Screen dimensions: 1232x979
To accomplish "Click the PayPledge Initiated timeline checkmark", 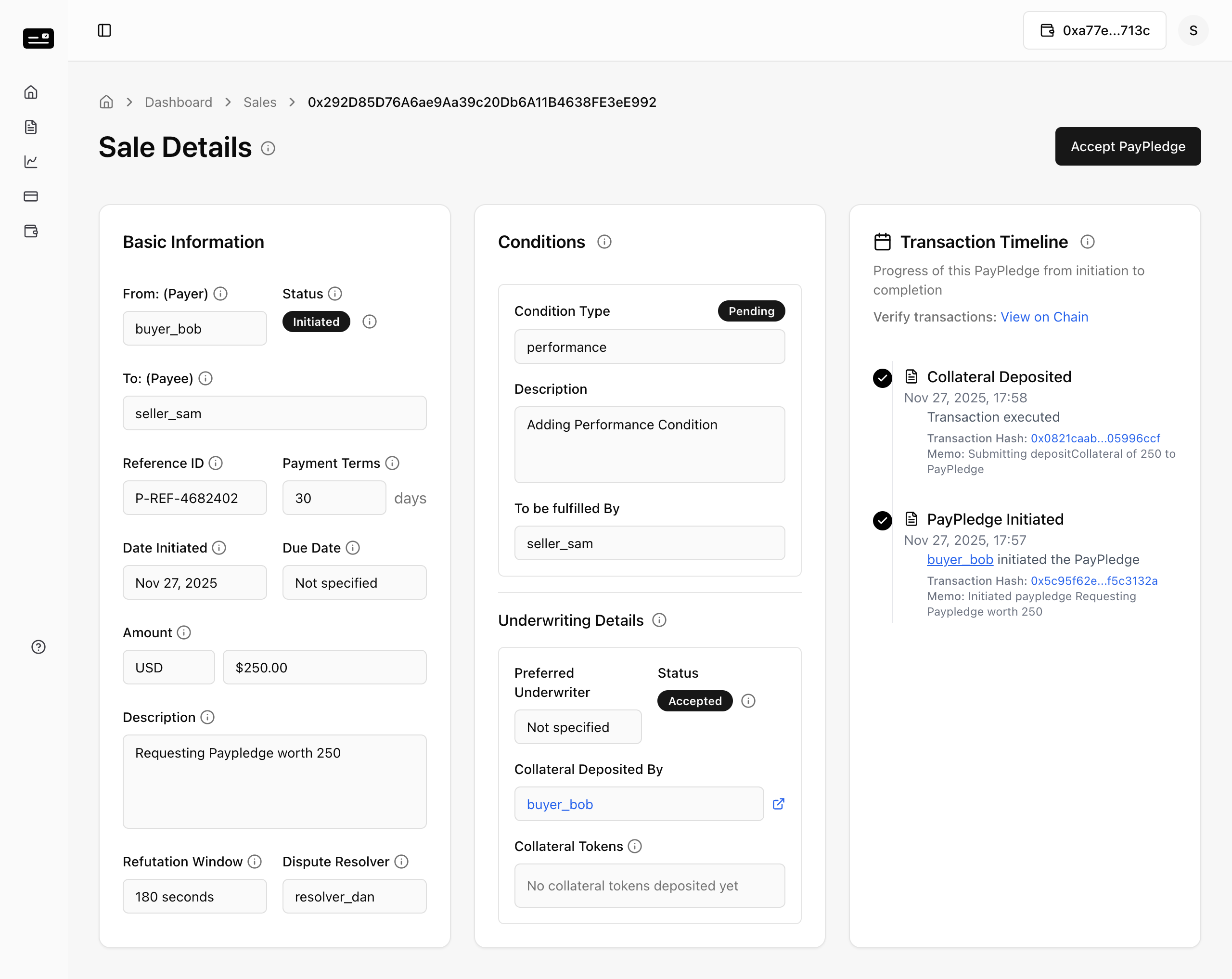I will click(882, 520).
